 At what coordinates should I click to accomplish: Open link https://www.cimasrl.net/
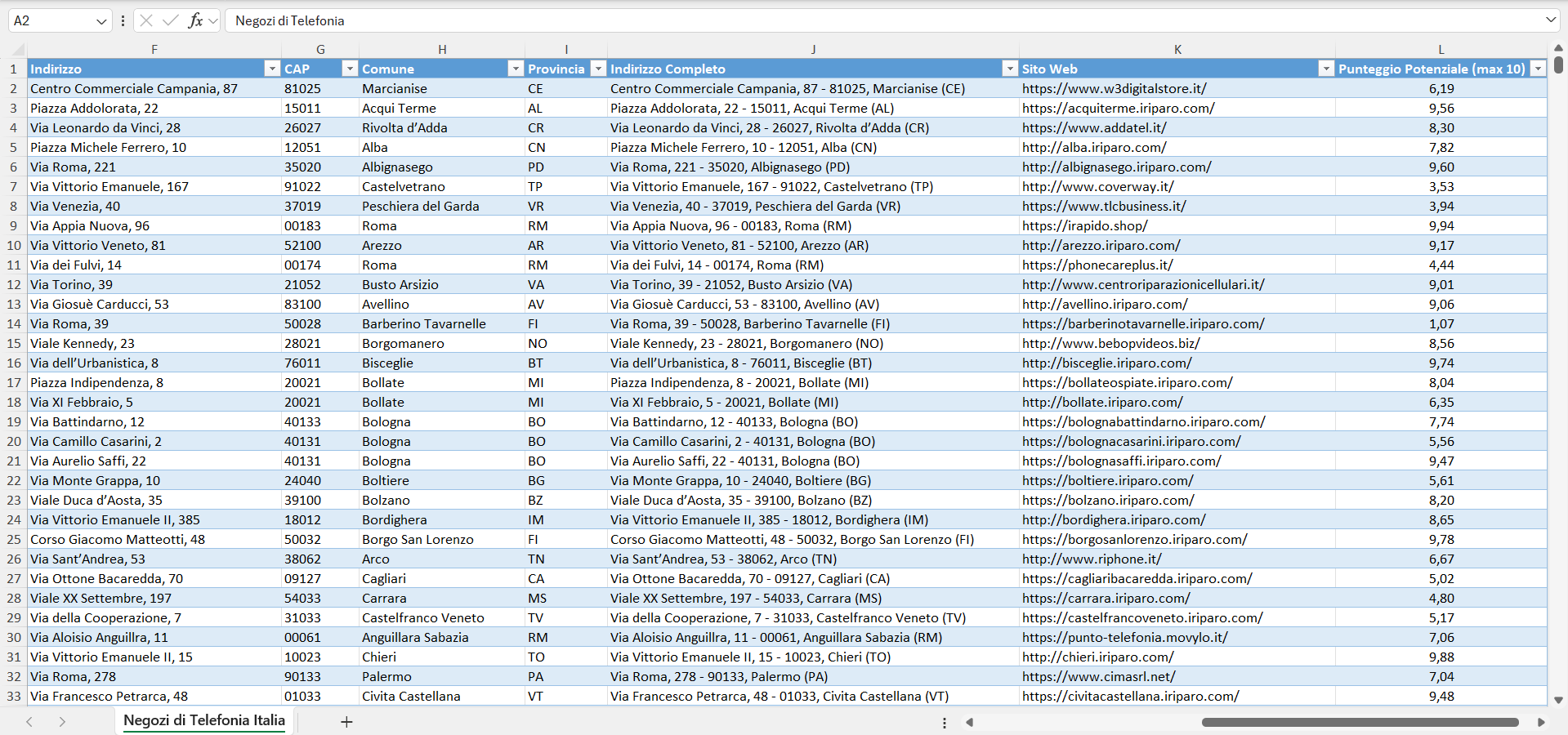[x=1098, y=676]
